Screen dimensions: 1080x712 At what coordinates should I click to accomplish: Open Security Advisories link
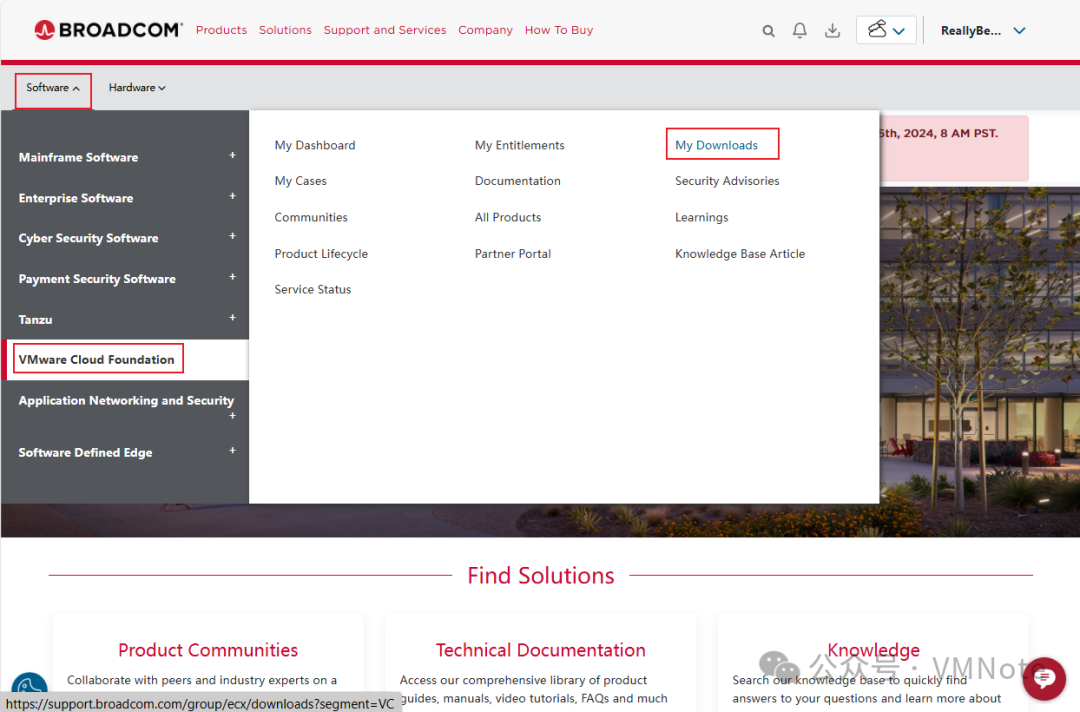727,181
